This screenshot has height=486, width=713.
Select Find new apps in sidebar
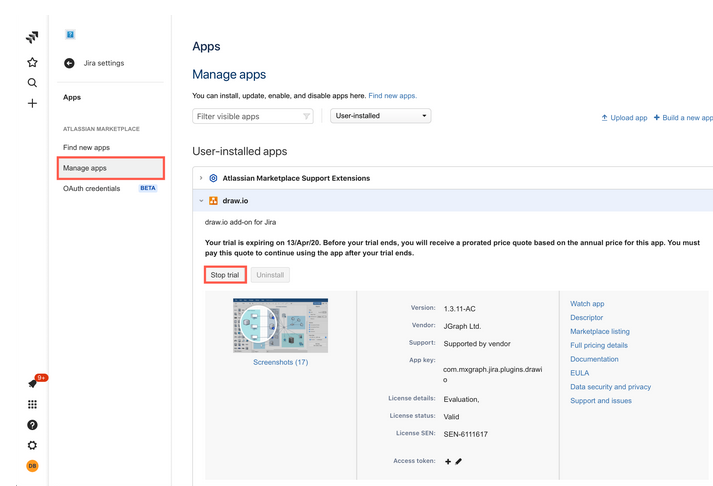(x=86, y=147)
